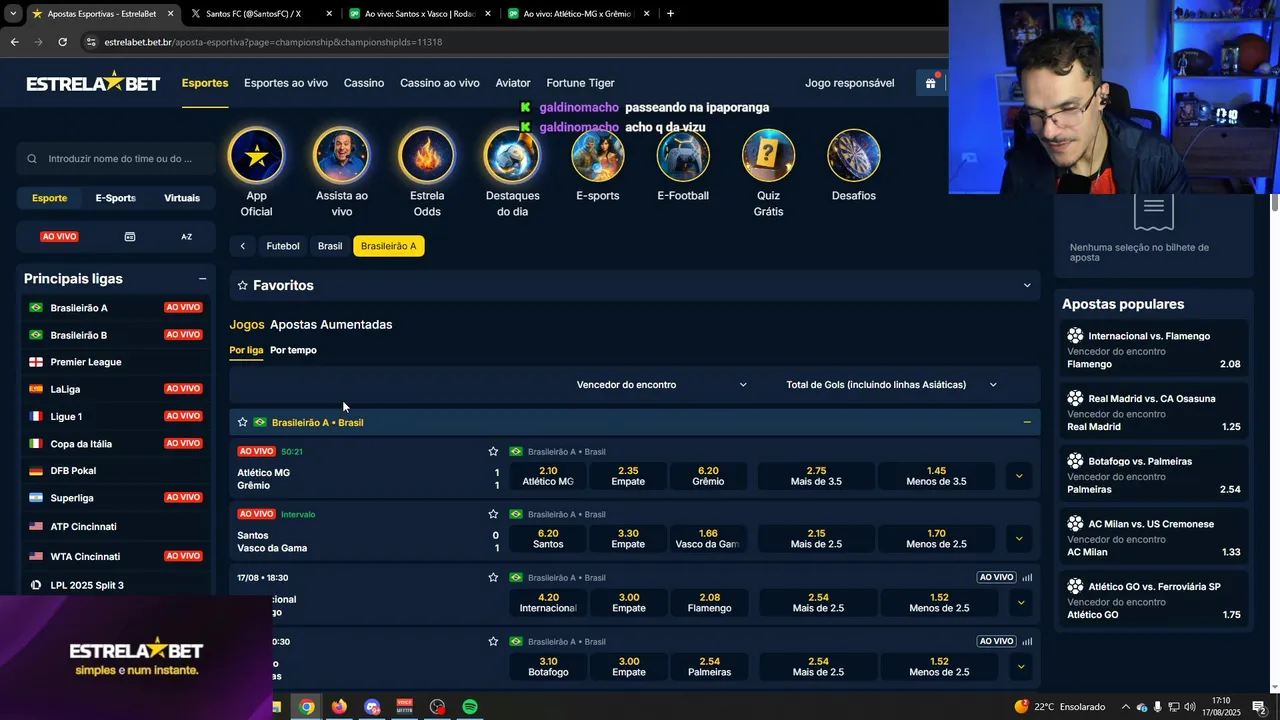The height and width of the screenshot is (720, 1280).
Task: Collapse the Brasileirão A • Brasil league section
Action: 1026,422
